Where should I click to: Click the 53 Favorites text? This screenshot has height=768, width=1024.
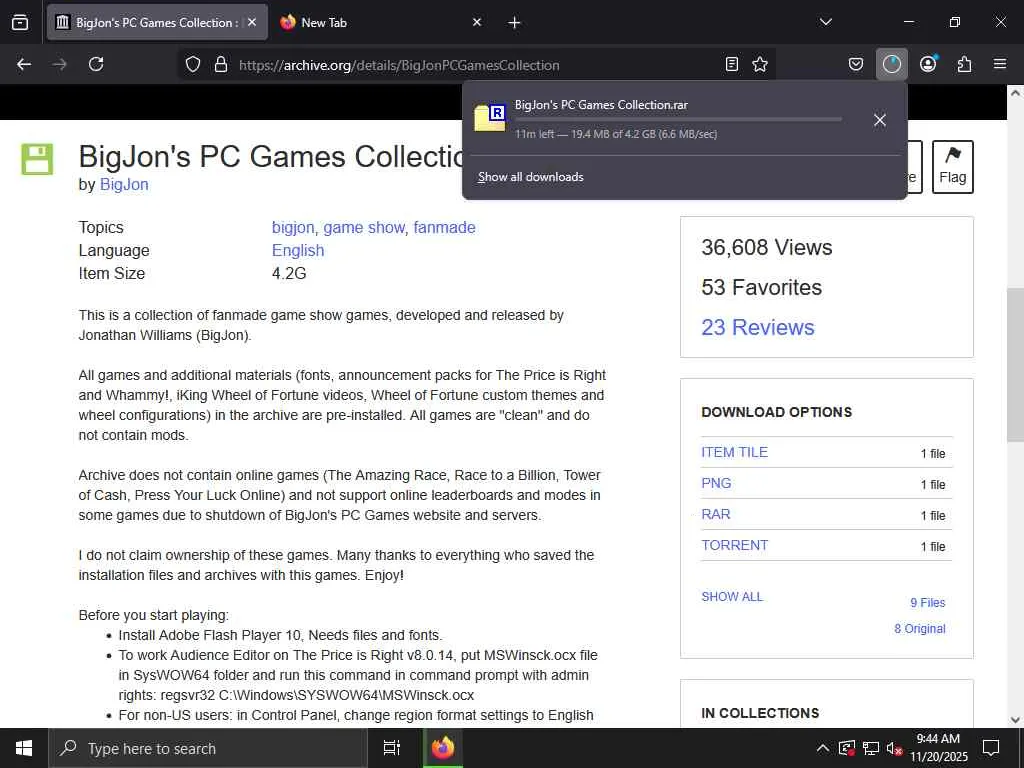click(761, 287)
